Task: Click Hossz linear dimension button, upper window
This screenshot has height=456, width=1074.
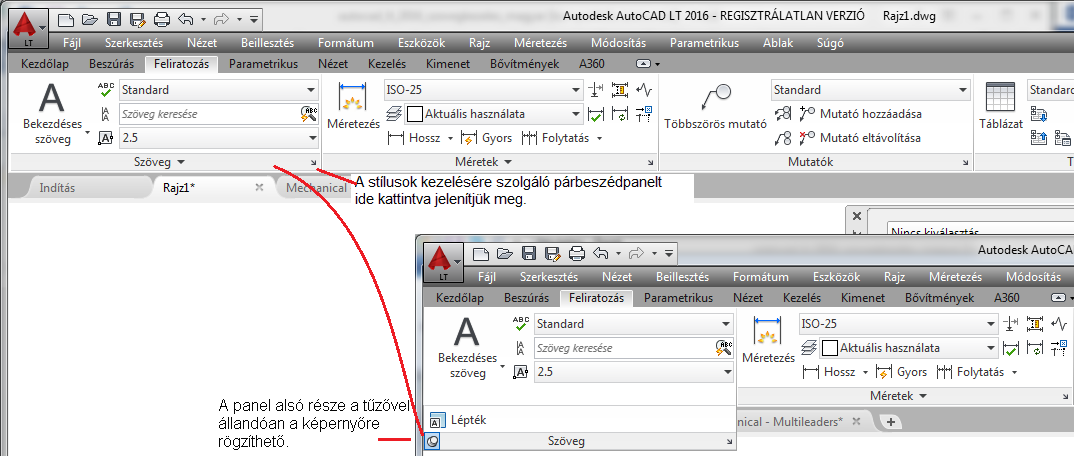Action: click(414, 138)
